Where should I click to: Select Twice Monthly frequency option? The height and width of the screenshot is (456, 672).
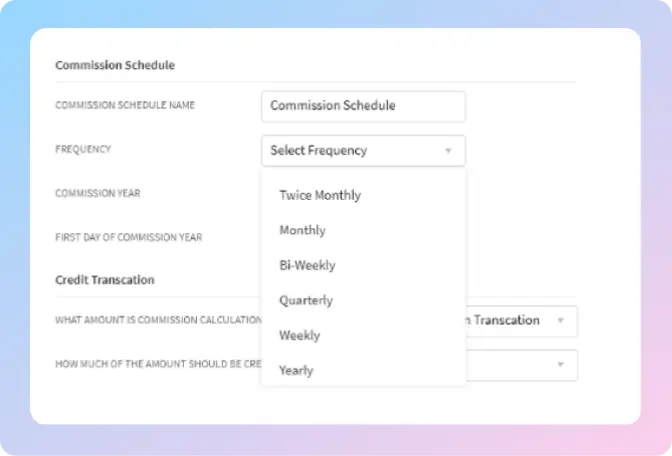coord(320,195)
